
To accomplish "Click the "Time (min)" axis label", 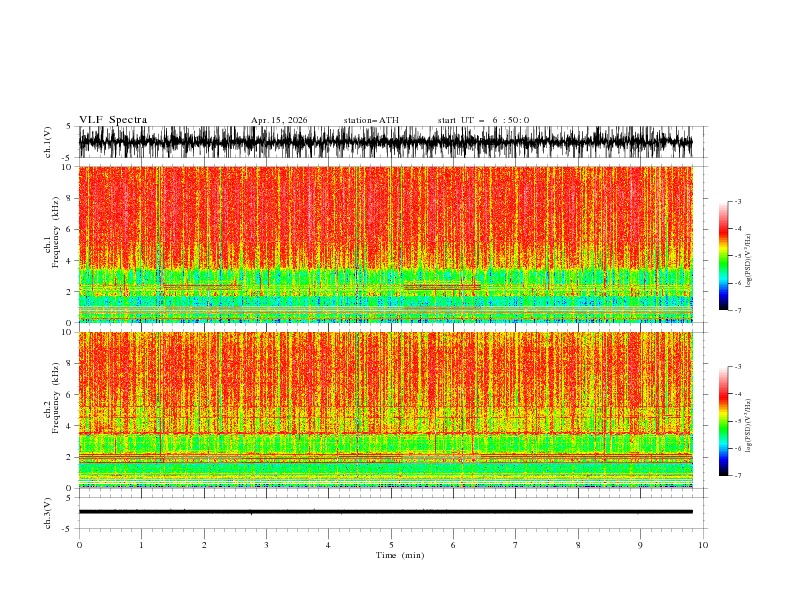I will pyautogui.click(x=400, y=555).
